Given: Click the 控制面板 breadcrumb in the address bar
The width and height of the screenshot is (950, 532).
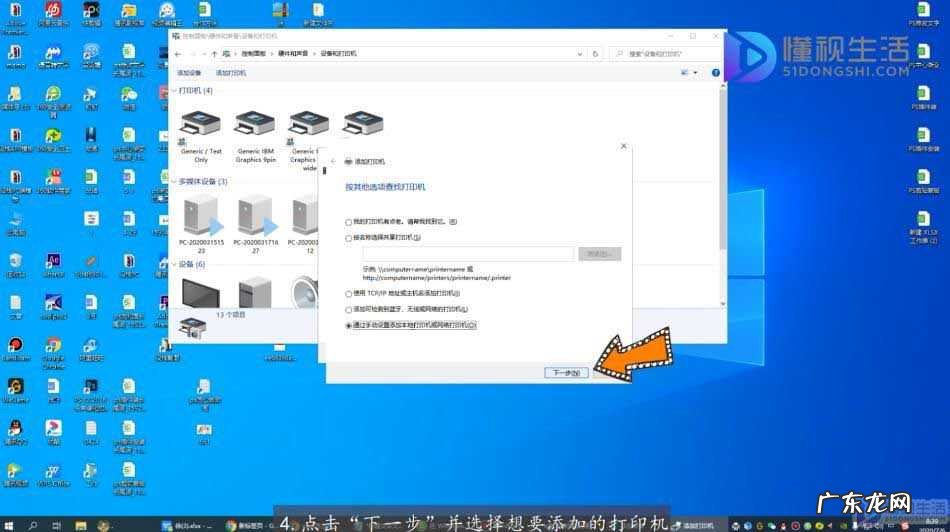Looking at the screenshot, I should [253, 54].
